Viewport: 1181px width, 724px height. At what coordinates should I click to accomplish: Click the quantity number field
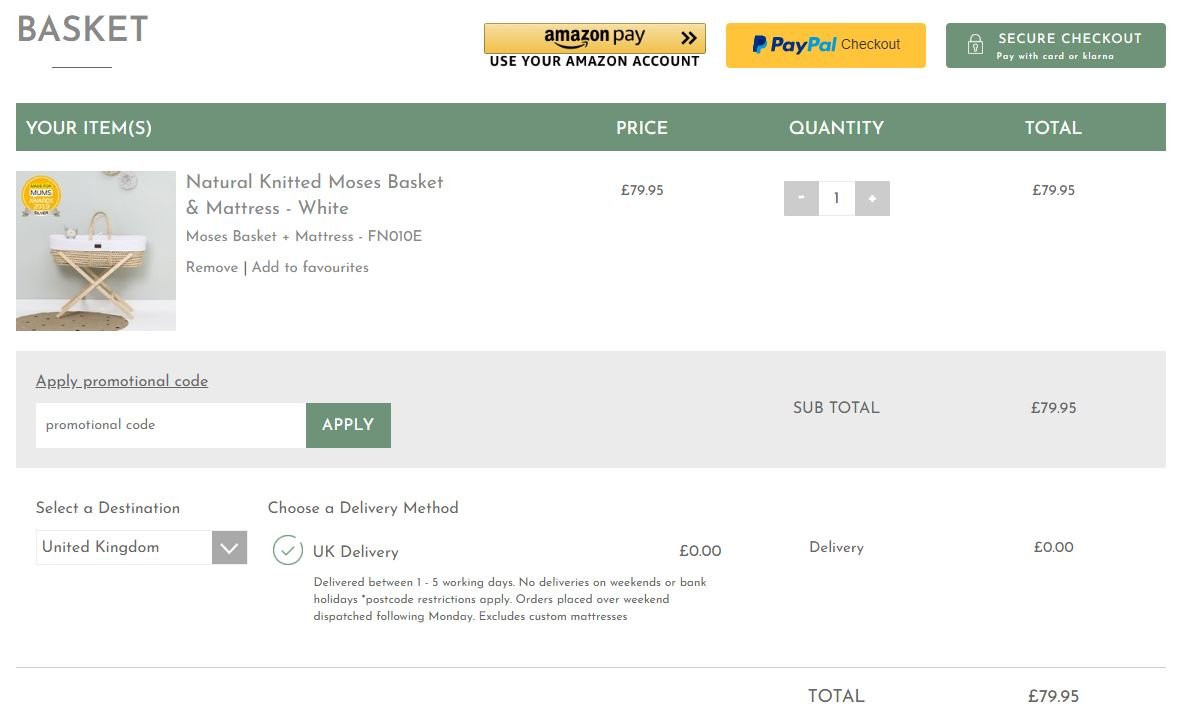click(x=837, y=198)
